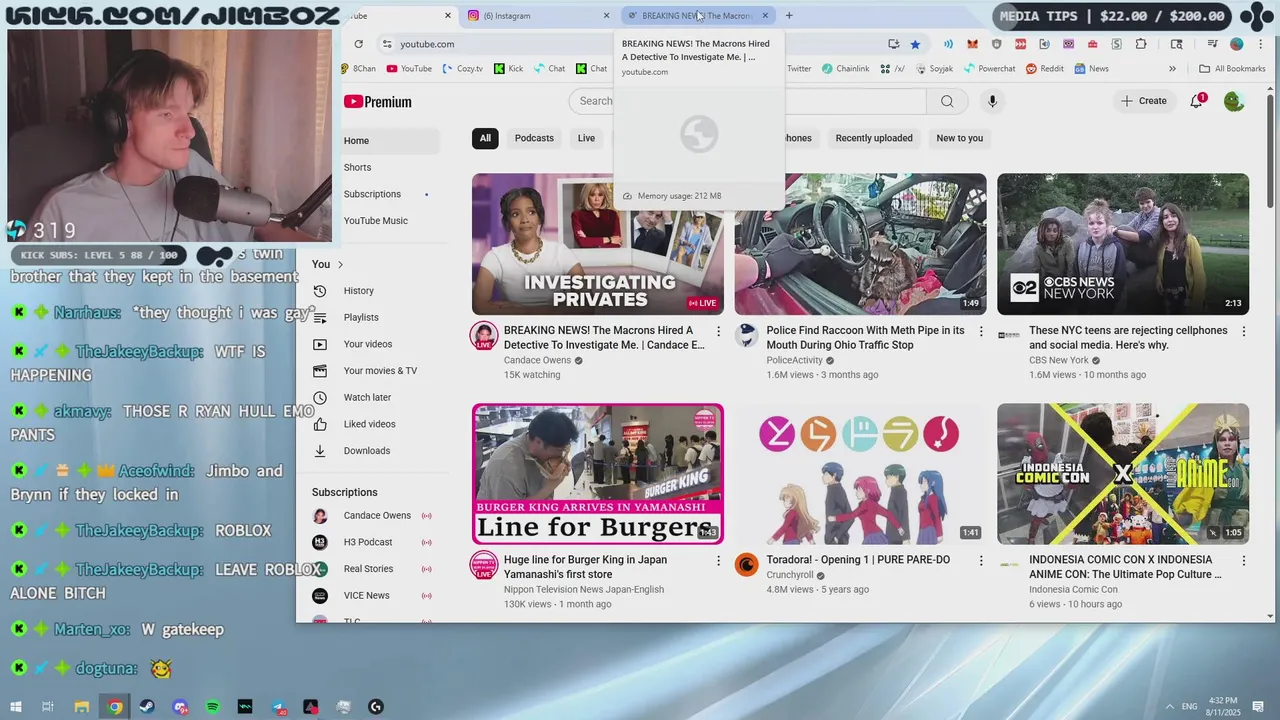Start voice search with microphone icon
Viewport: 1280px width, 720px height.
pos(992,101)
